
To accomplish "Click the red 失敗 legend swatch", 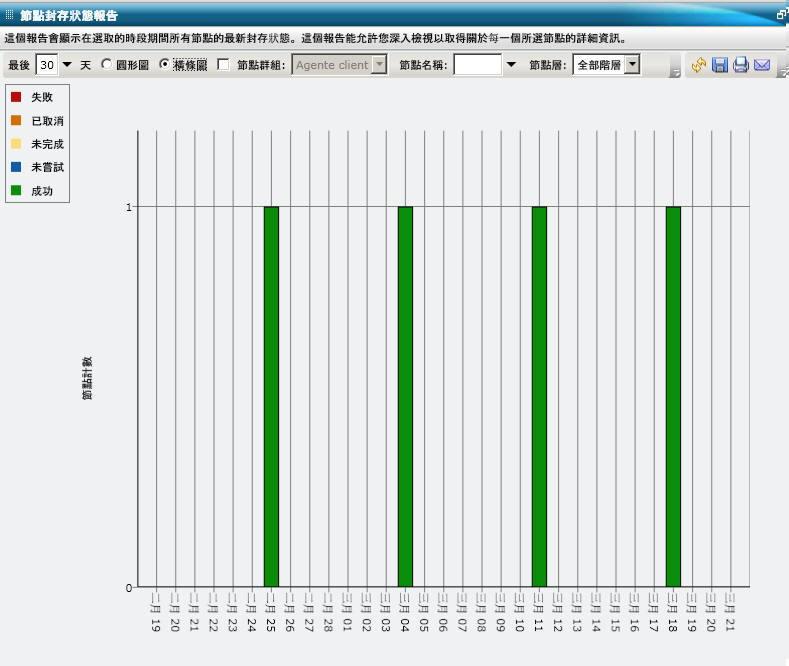I will (x=16, y=97).
